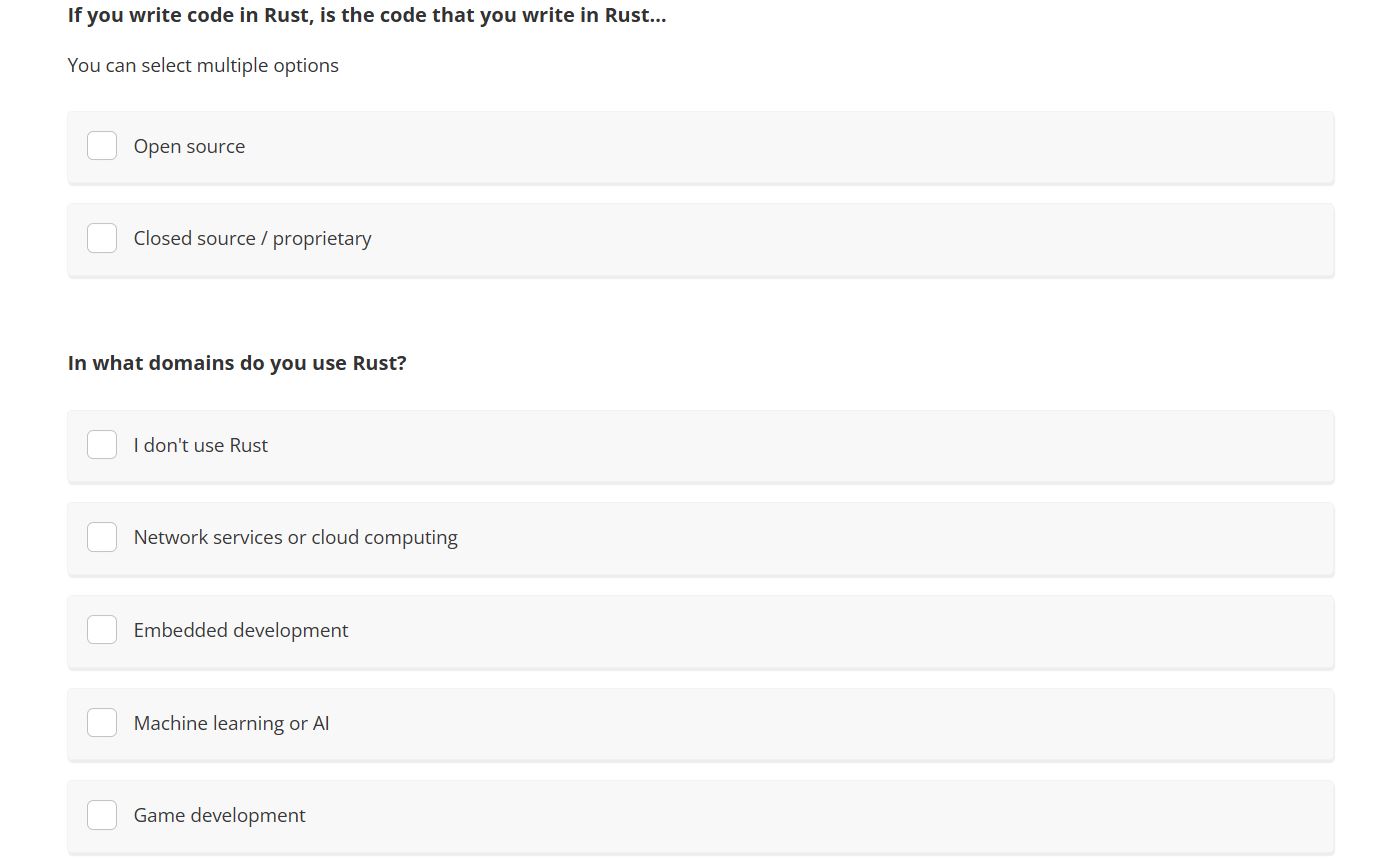Toggle the Game development checkbox
Viewport: 1392px width, 866px height.
[x=102, y=815]
